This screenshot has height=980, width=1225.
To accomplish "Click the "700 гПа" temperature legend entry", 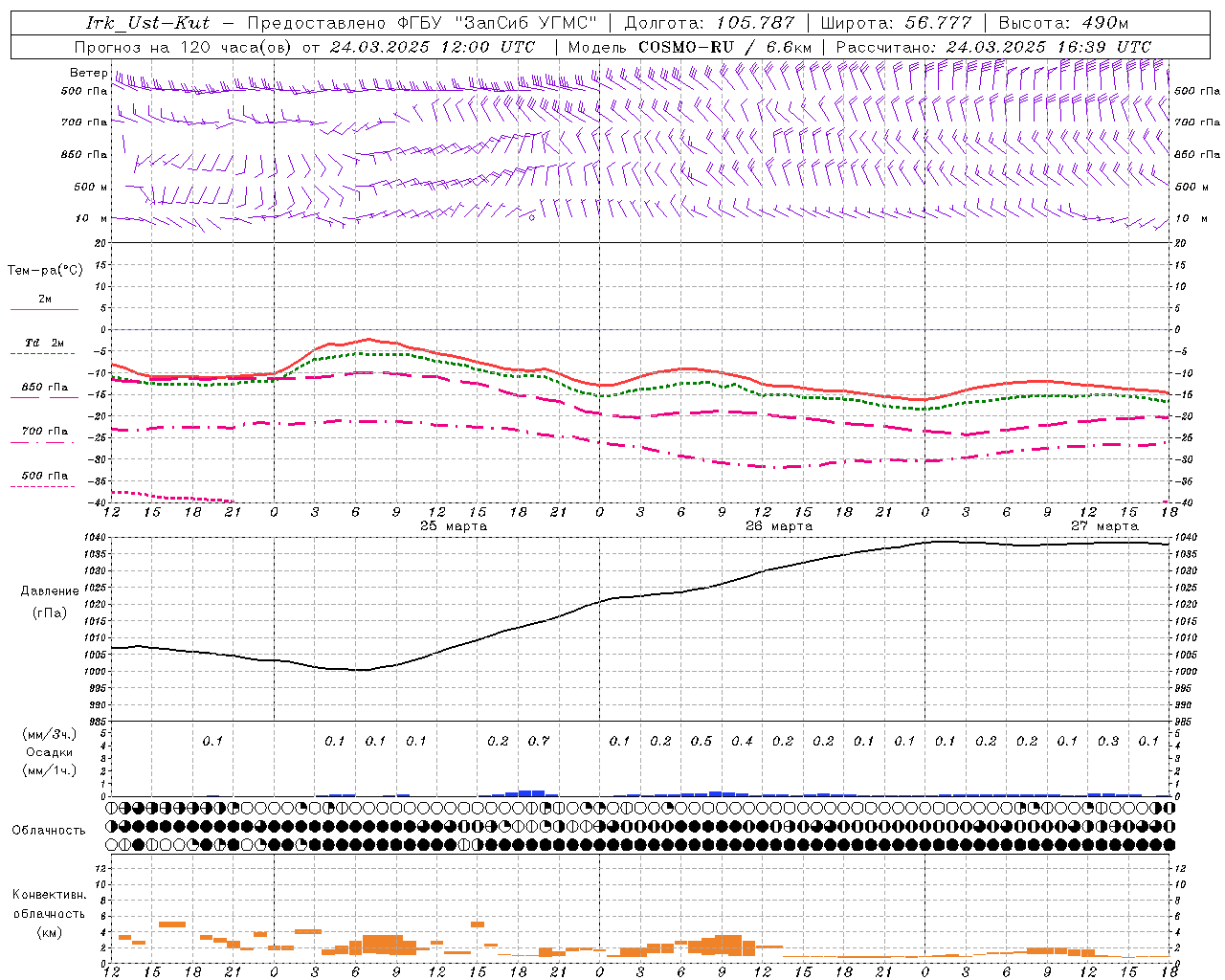I will point(45,431).
